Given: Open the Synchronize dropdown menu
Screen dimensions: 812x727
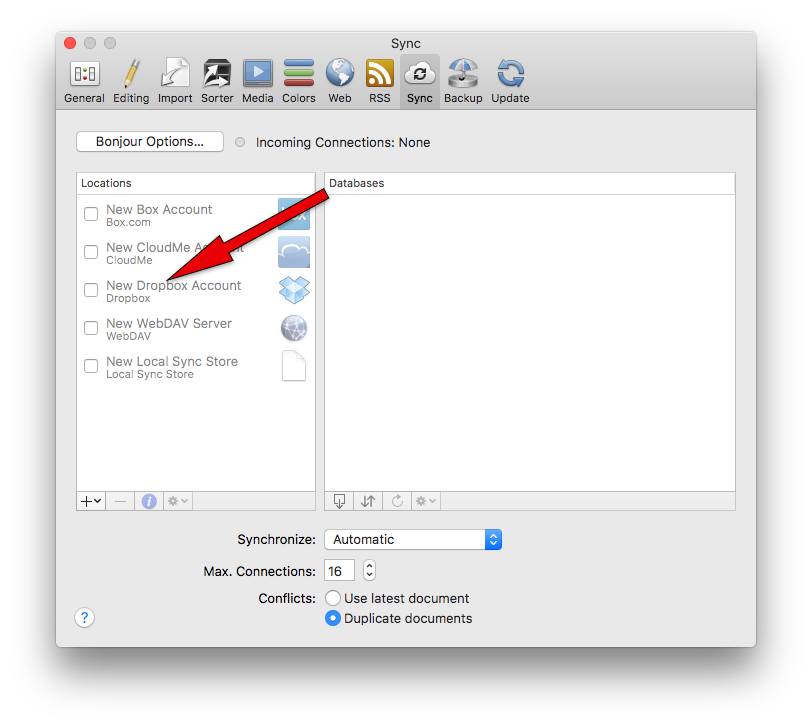Looking at the screenshot, I should 412,539.
